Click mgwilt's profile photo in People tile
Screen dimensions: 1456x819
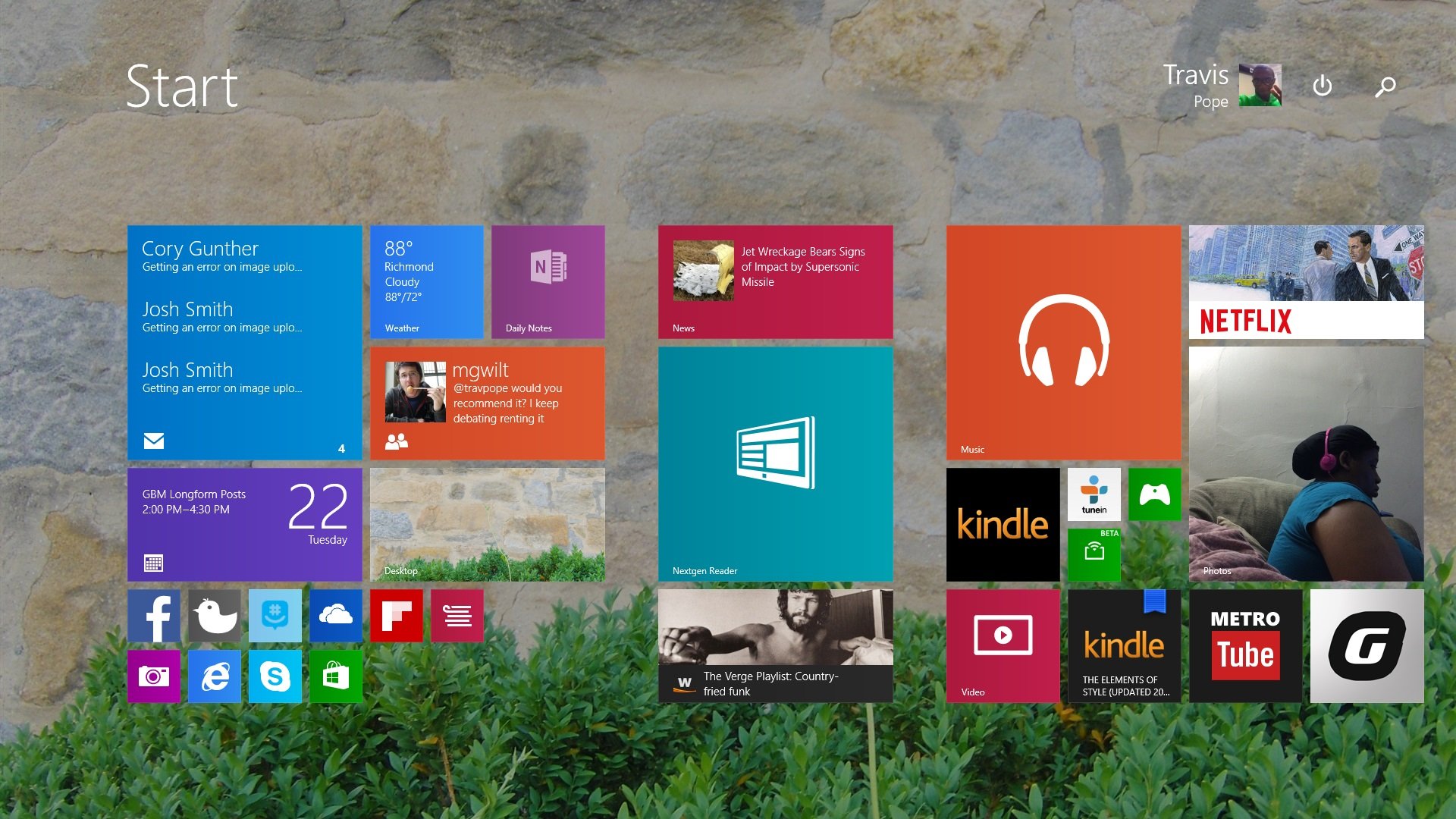pyautogui.click(x=416, y=391)
